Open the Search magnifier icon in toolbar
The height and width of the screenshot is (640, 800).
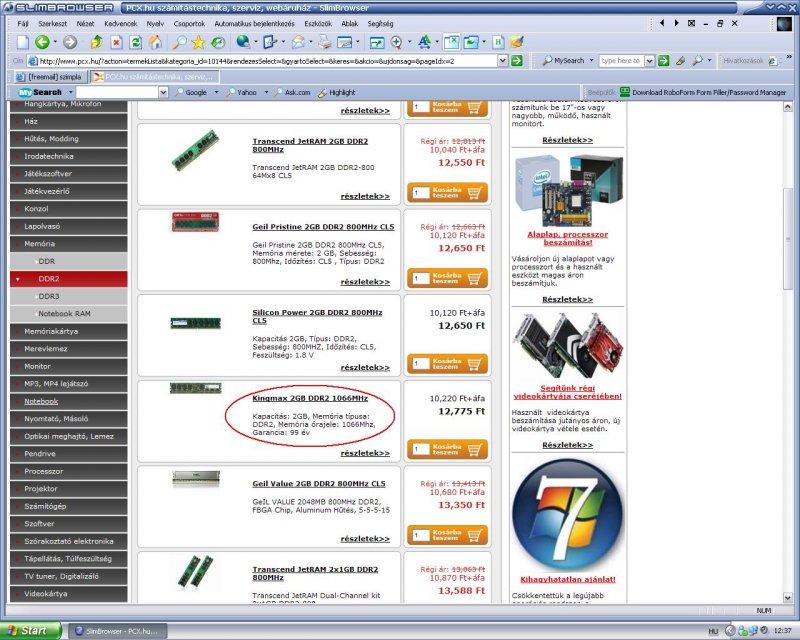[179, 42]
